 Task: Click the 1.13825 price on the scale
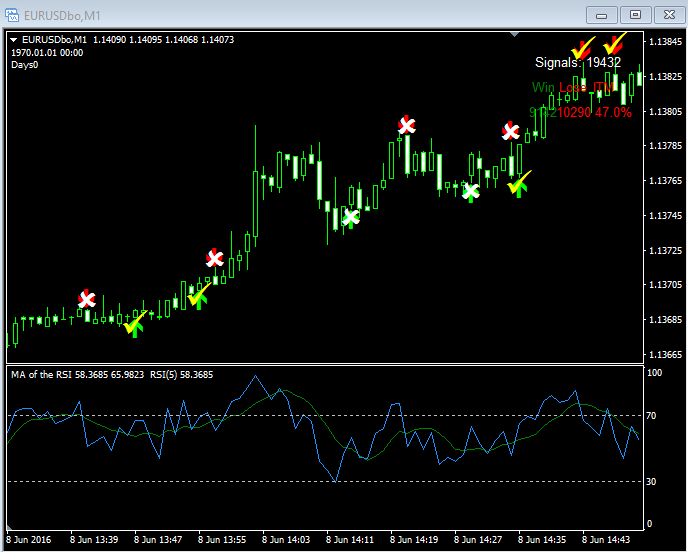(x=666, y=77)
